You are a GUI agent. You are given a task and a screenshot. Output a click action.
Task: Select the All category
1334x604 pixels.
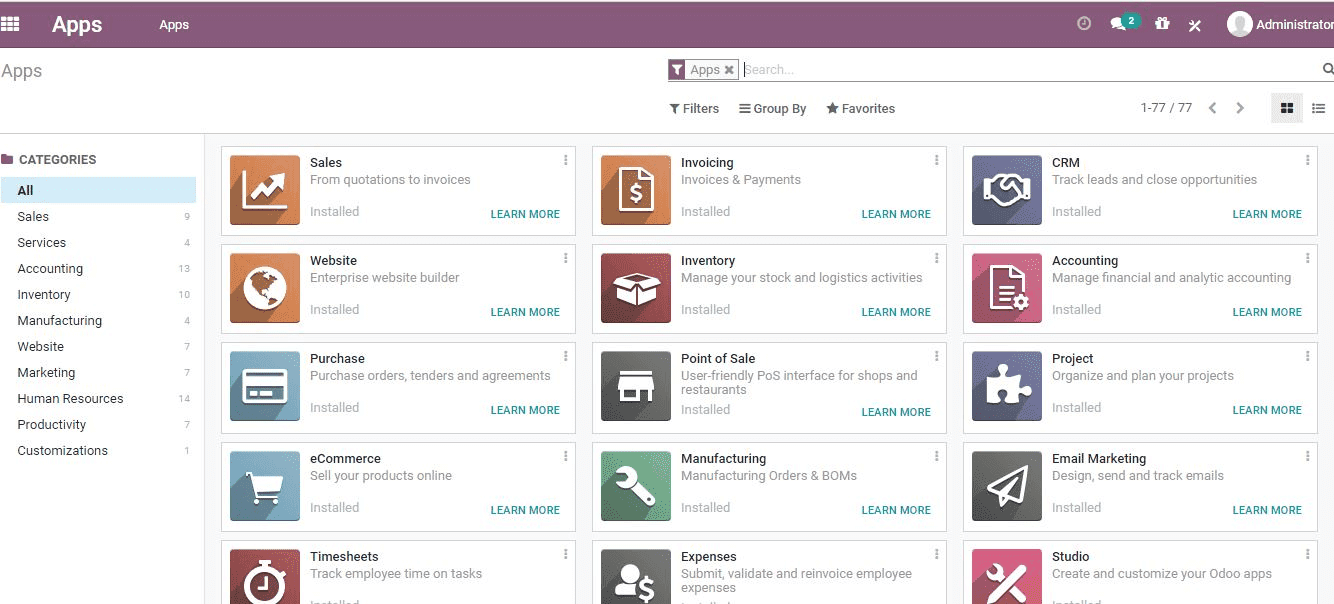(98, 190)
